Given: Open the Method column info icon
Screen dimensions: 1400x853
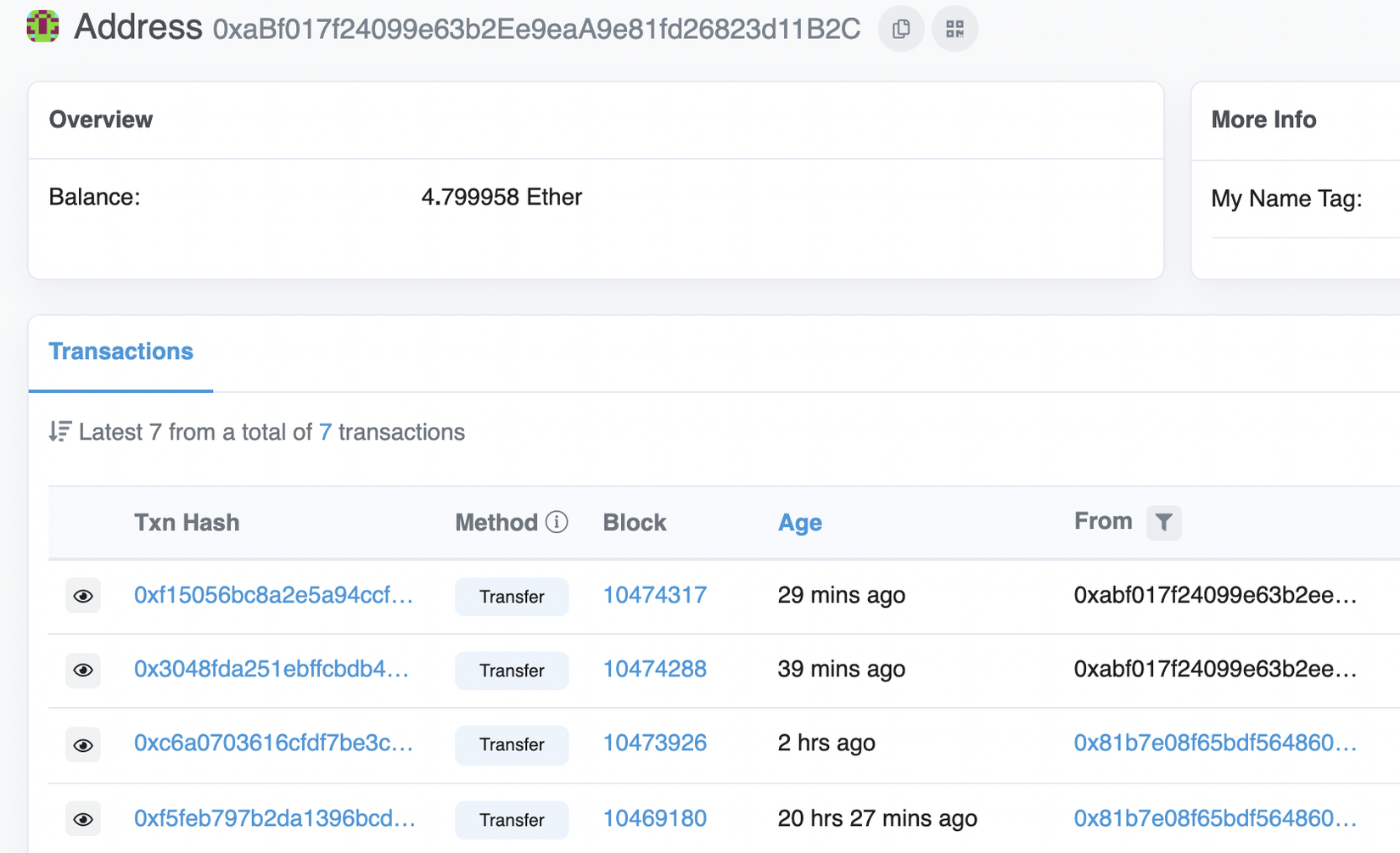Looking at the screenshot, I should (557, 522).
